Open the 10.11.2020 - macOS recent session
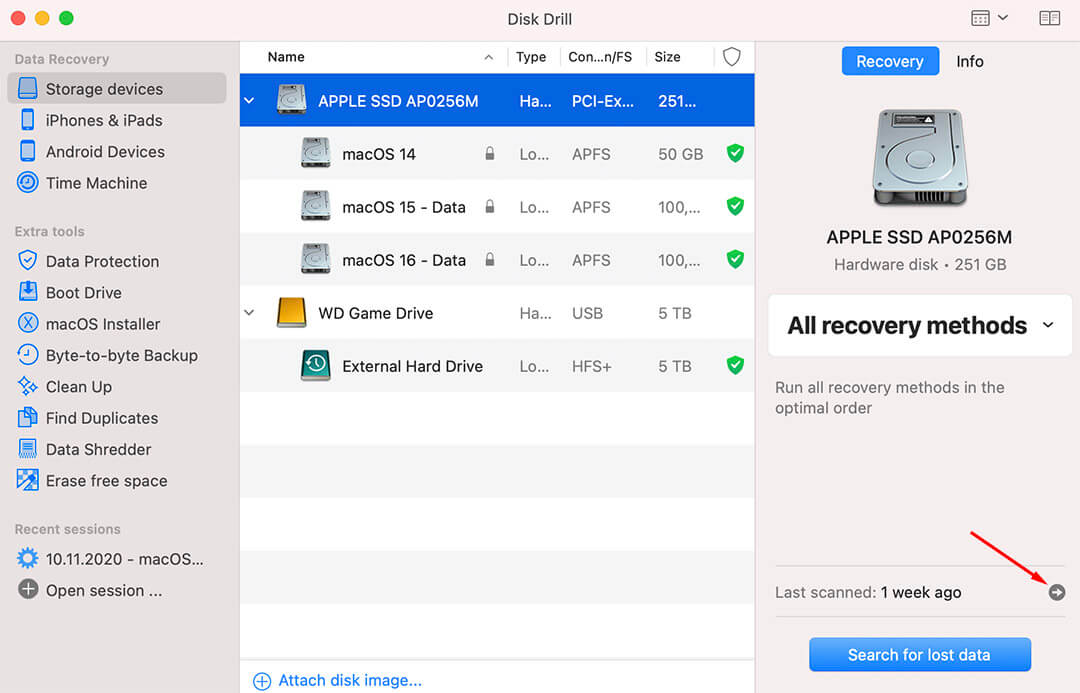 pos(124,559)
